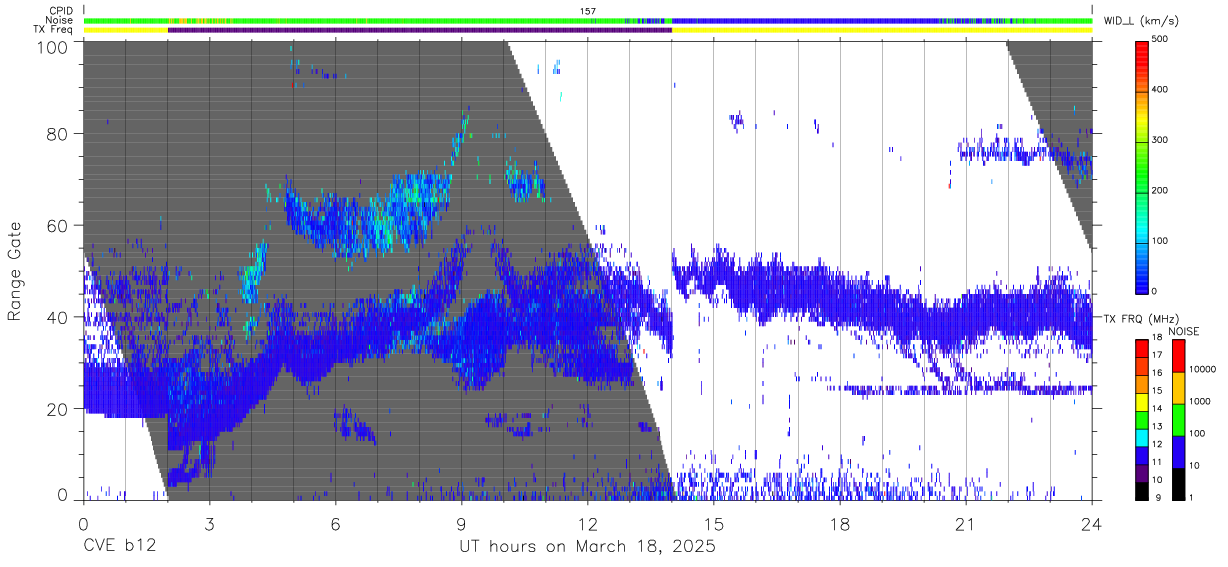Click the CPID label above the plot
This screenshot has width=1228, height=567.
pos(60,11)
